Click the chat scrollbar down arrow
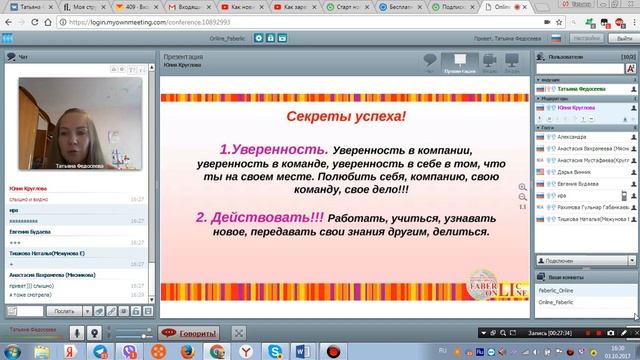This screenshot has height=360, width=640. 152,300
